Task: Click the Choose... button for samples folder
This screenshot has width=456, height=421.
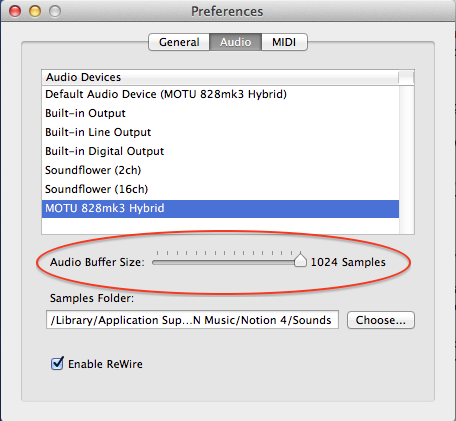Action: [x=381, y=320]
